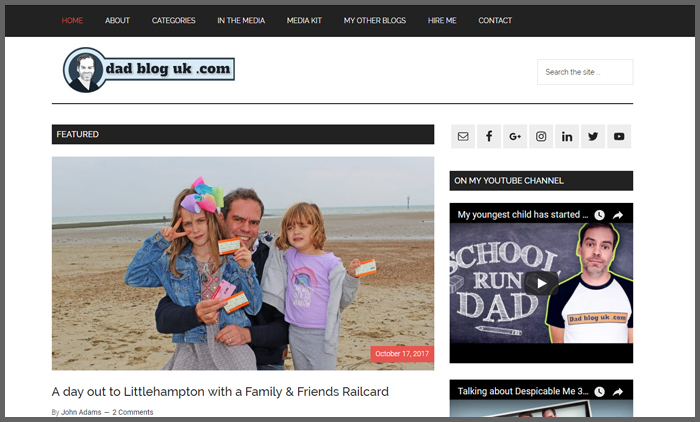This screenshot has width=700, height=422.
Task: Click Watch Later on School Run video
Action: click(x=599, y=215)
